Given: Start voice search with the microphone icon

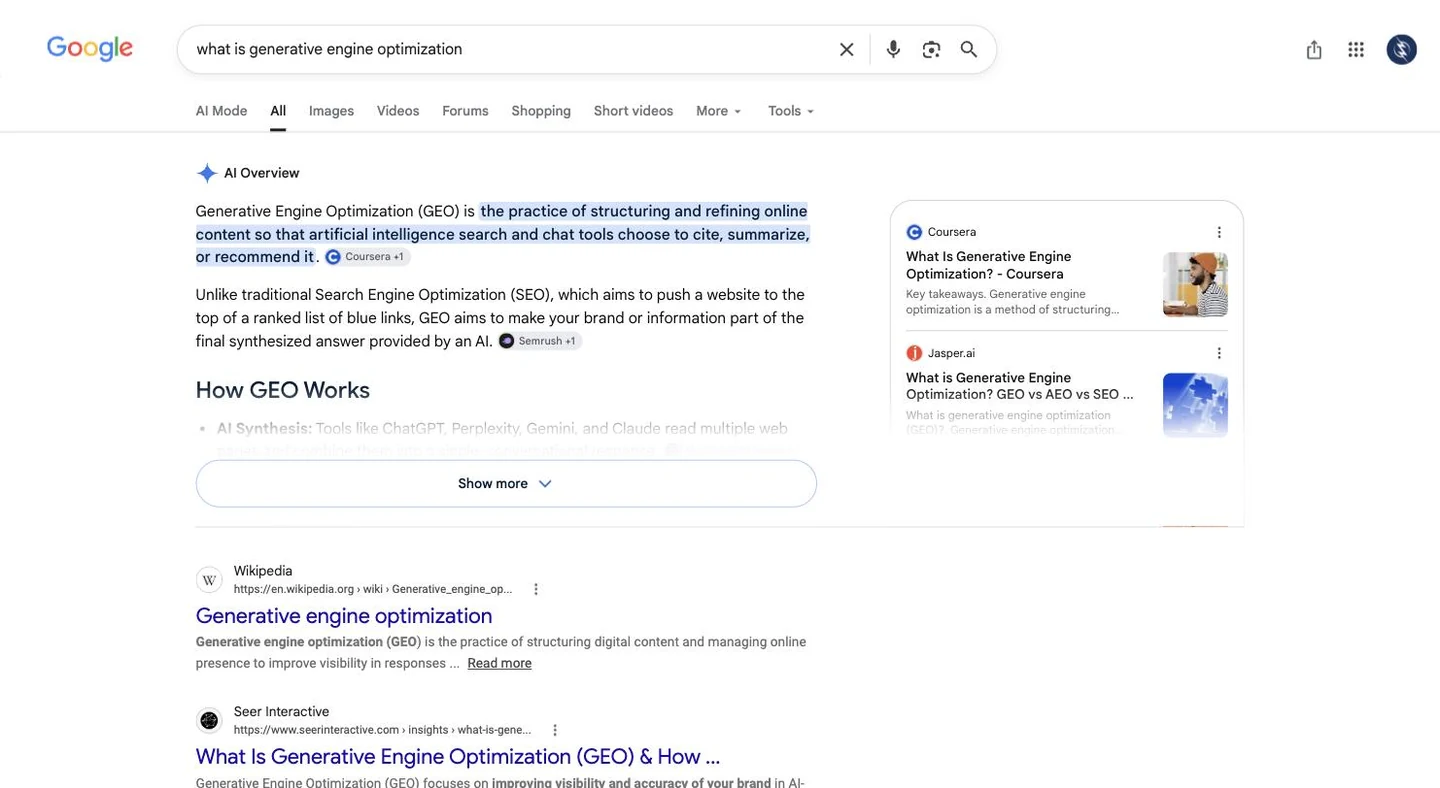Looking at the screenshot, I should pos(893,49).
